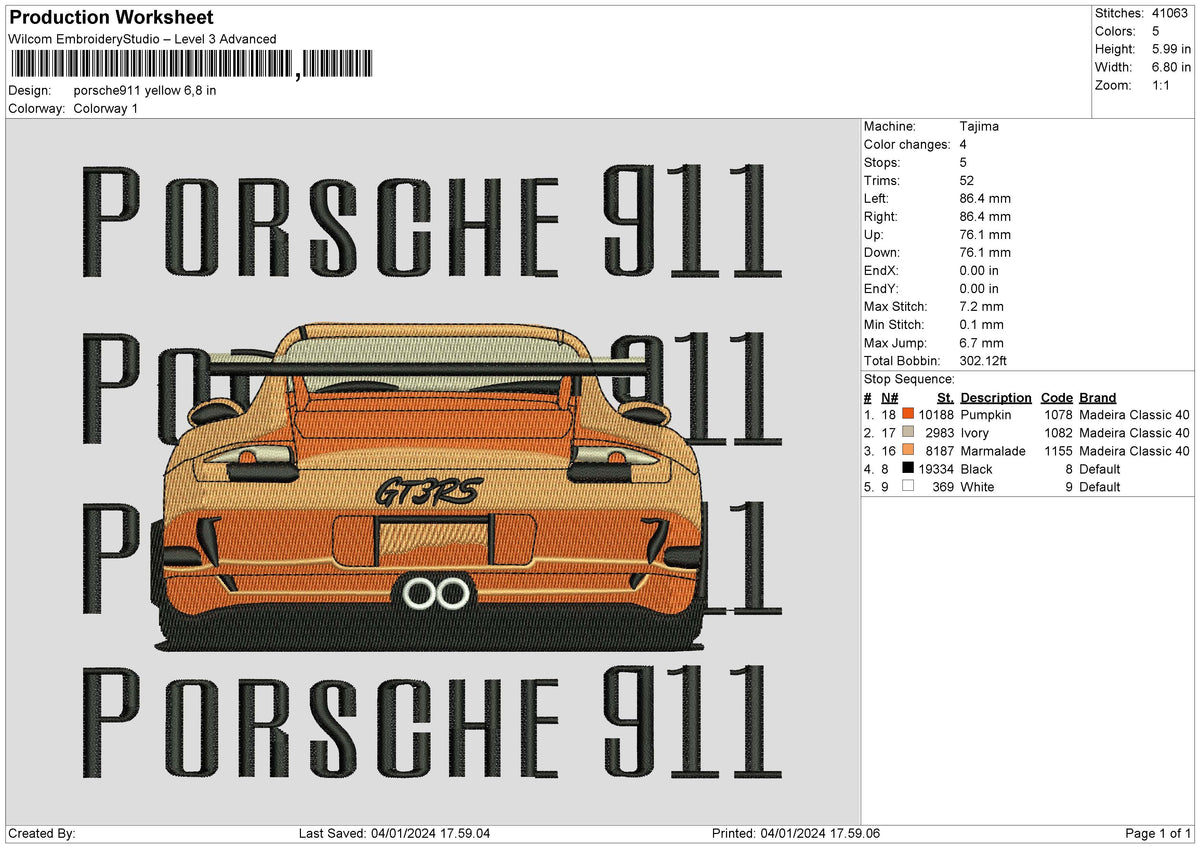Viewport: 1200px width, 848px height.
Task: Click the Color changes value 4
Action: 963,144
